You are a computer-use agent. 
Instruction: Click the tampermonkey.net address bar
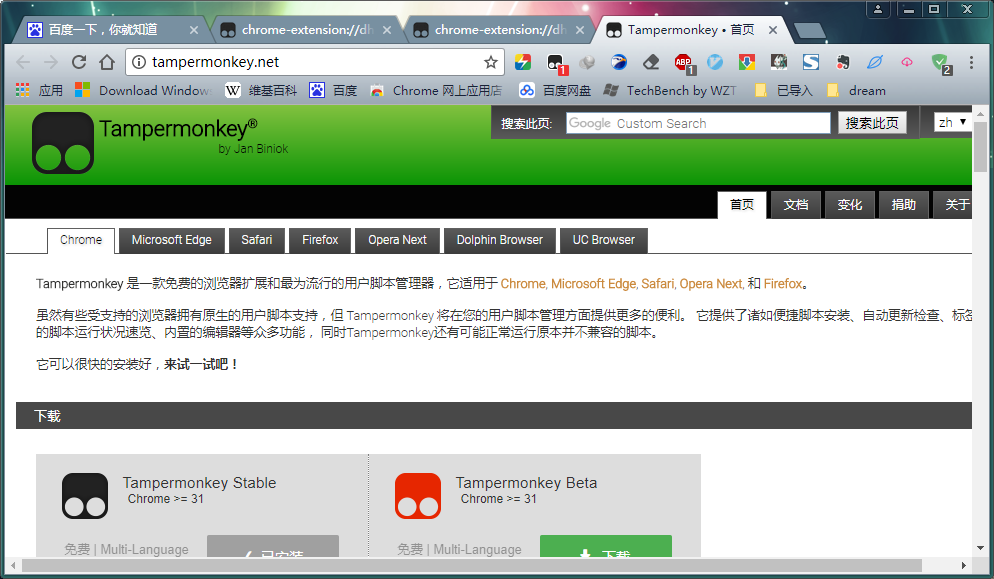314,62
